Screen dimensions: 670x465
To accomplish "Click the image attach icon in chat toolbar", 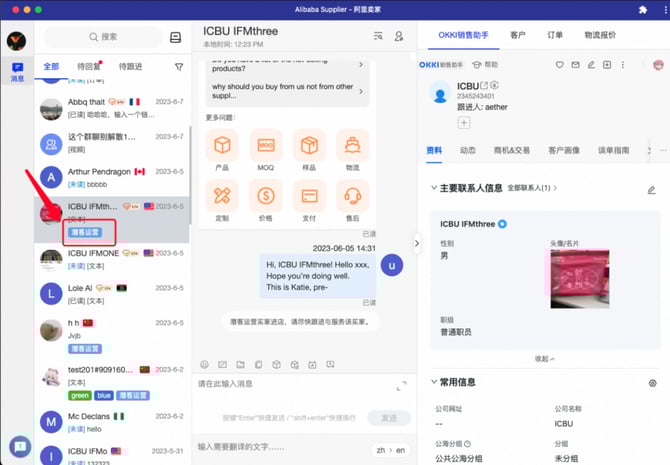I will [x=223, y=365].
